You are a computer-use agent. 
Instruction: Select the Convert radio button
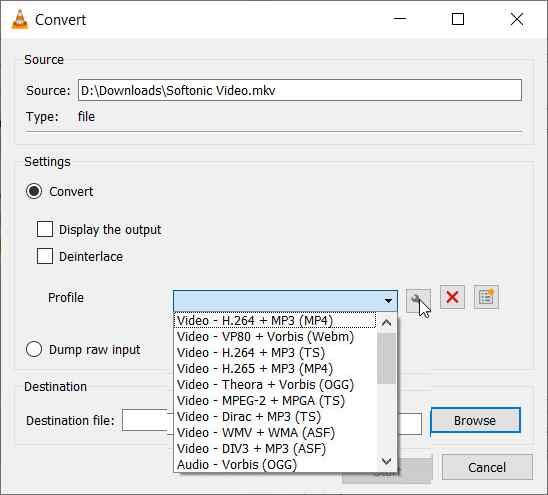coord(34,191)
